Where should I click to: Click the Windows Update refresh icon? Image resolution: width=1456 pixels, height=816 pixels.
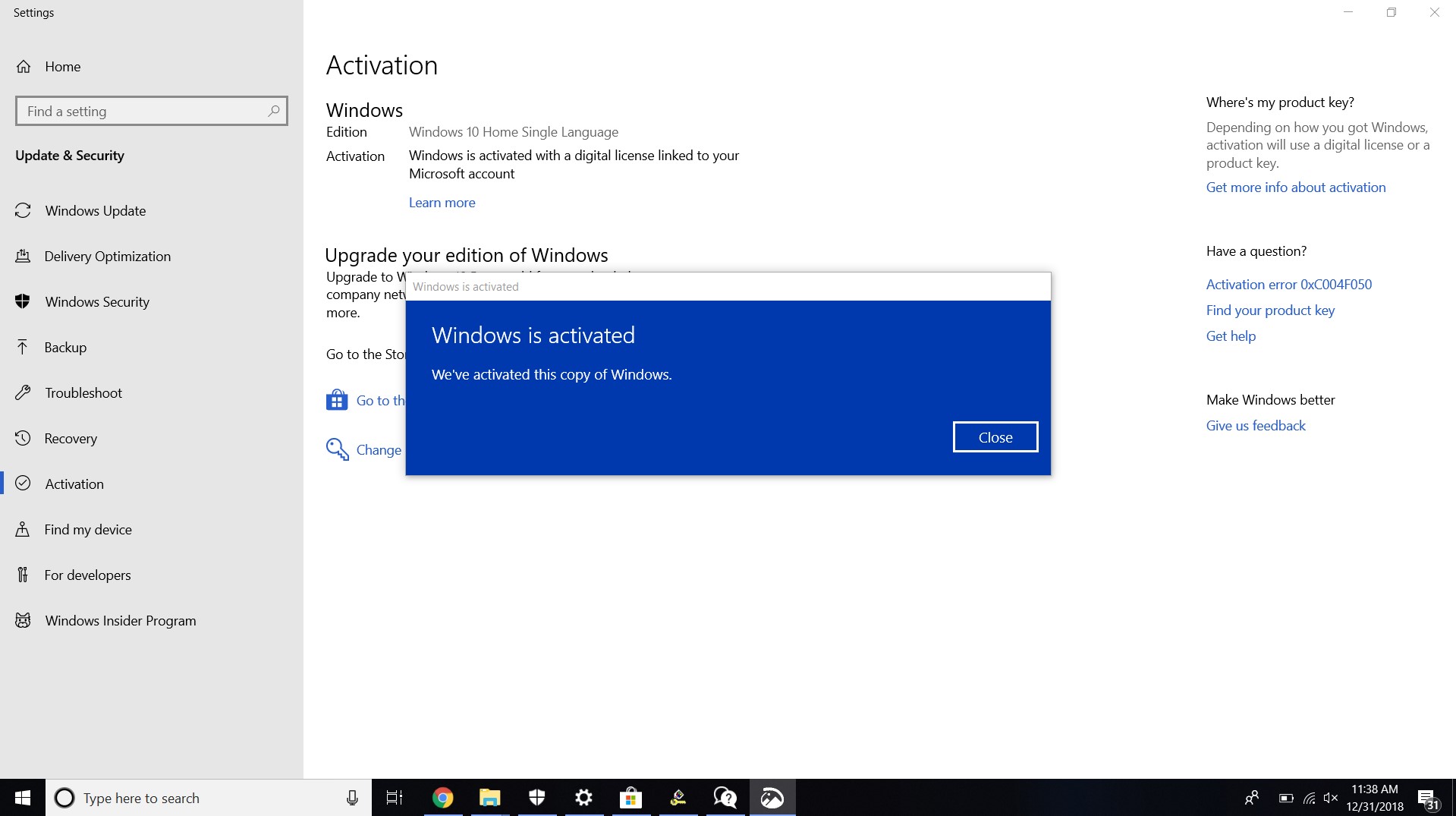[24, 210]
